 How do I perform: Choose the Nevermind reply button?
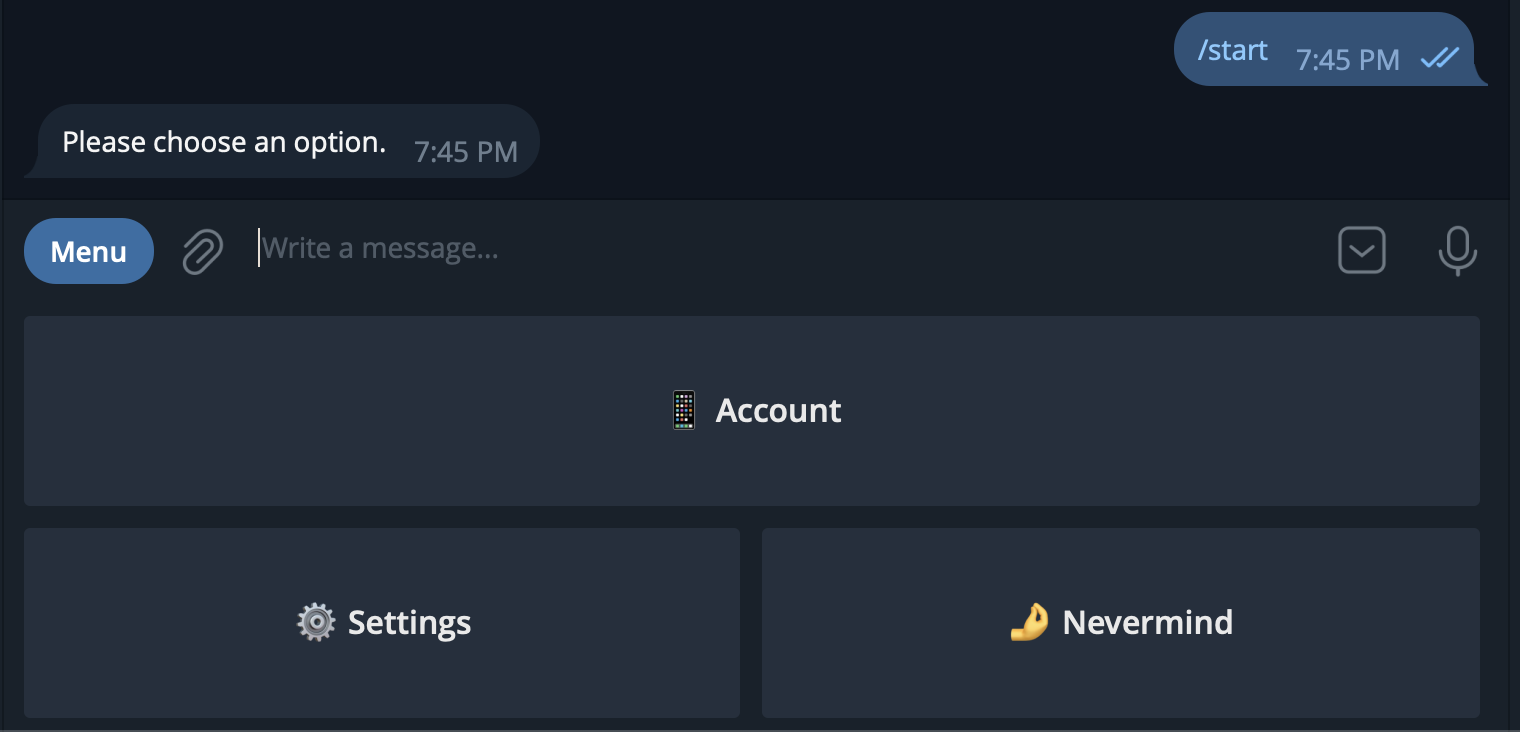(1120, 622)
